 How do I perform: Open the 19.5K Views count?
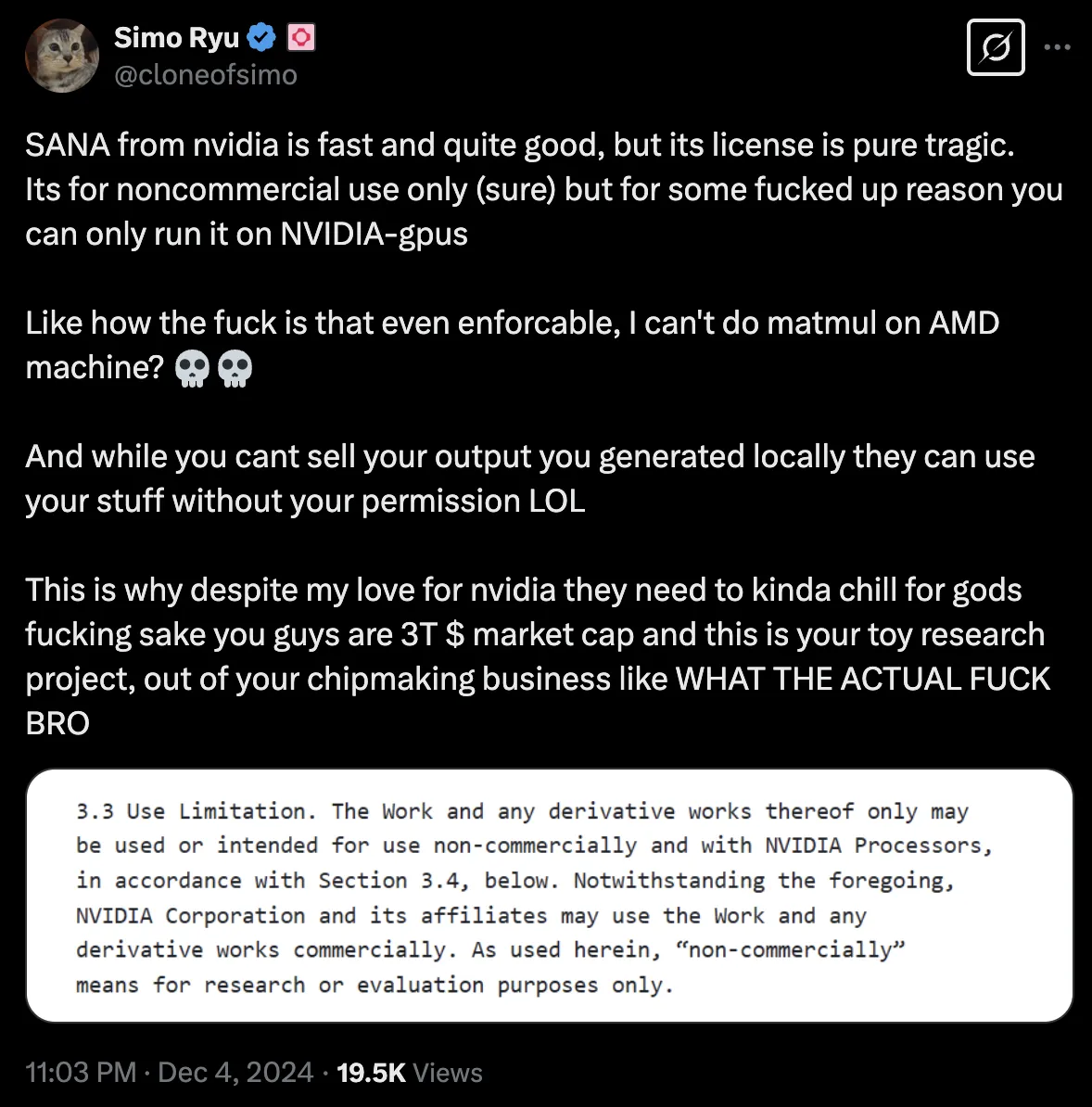[x=410, y=1073]
